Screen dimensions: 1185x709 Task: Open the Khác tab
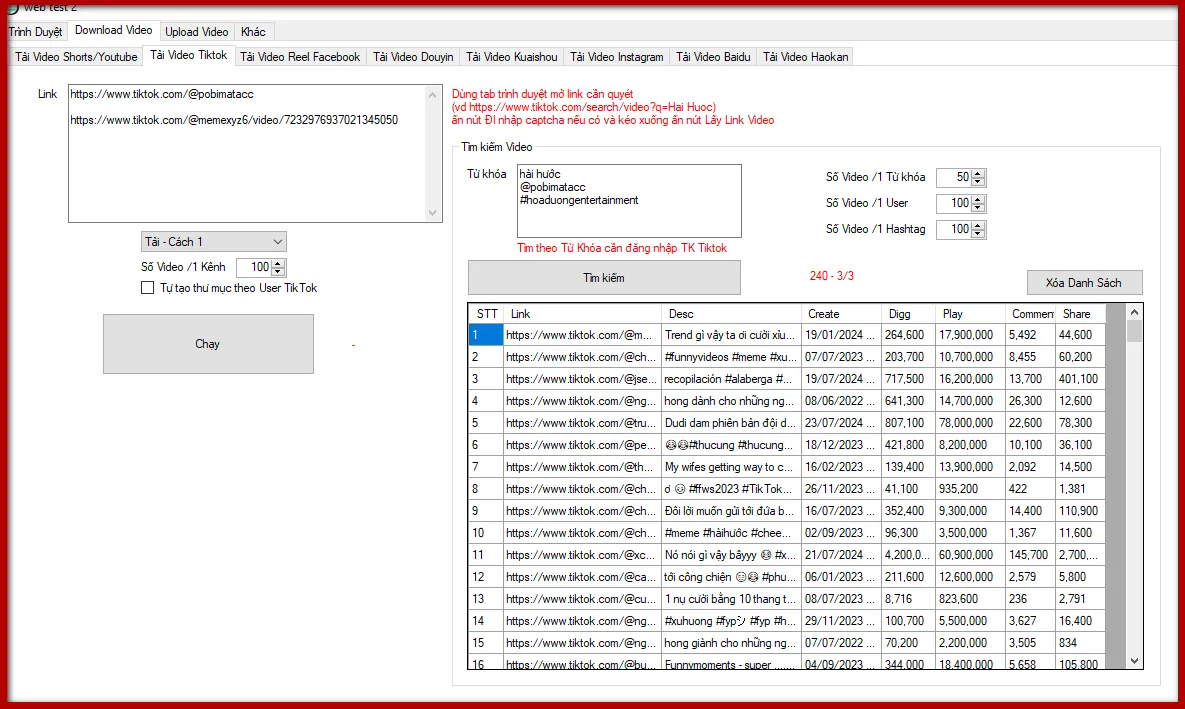point(253,32)
